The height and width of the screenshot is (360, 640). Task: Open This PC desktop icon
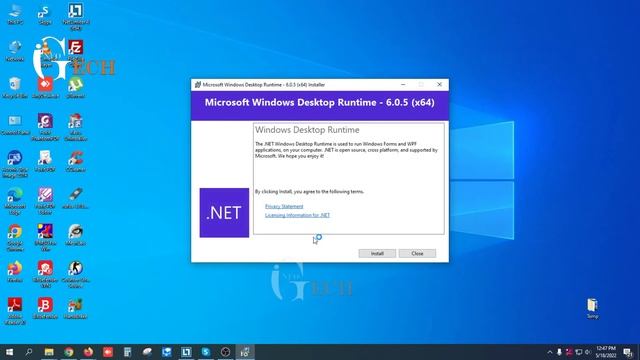15,15
